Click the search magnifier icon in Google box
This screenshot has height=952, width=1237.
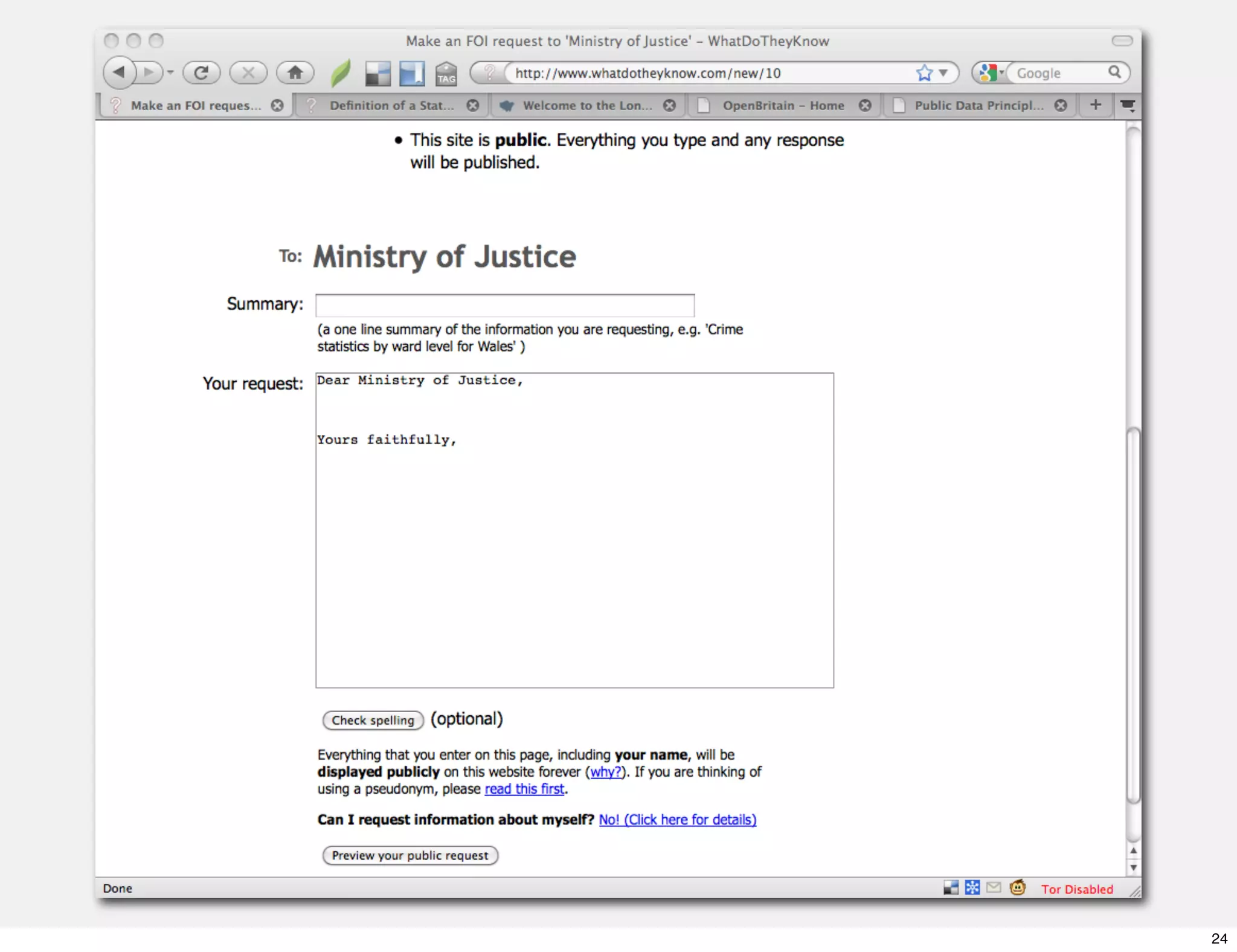[x=1114, y=72]
